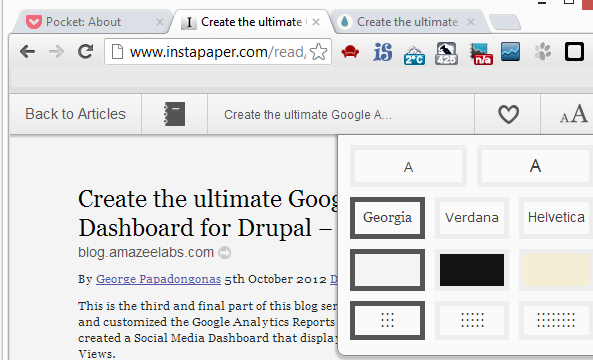Open the blue line-chart extension icon

511,52
